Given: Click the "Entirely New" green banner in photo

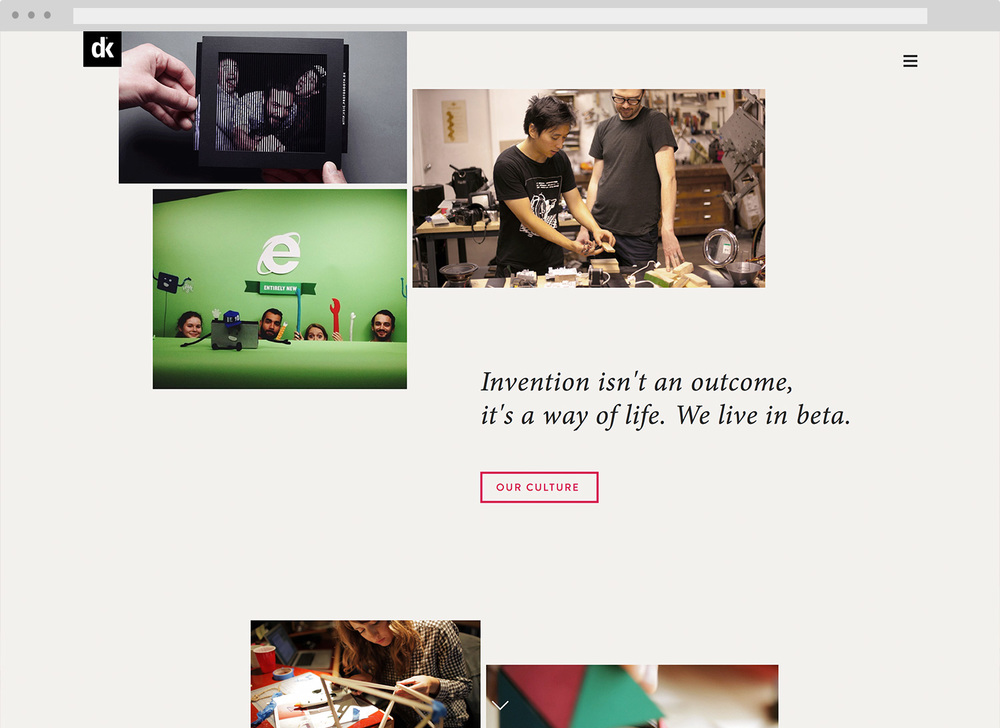Looking at the screenshot, I should point(280,288).
